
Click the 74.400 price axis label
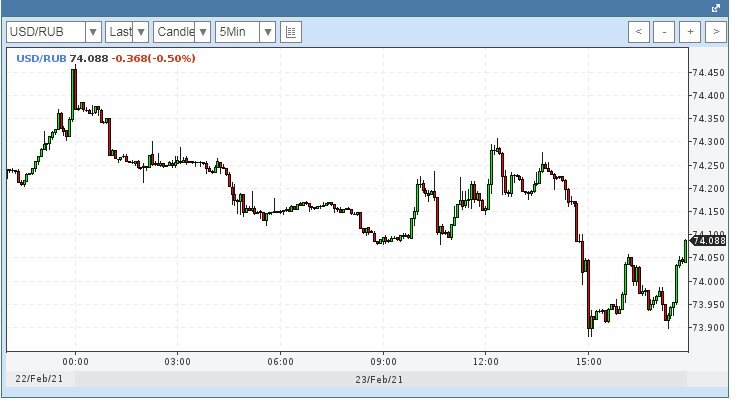click(708, 96)
